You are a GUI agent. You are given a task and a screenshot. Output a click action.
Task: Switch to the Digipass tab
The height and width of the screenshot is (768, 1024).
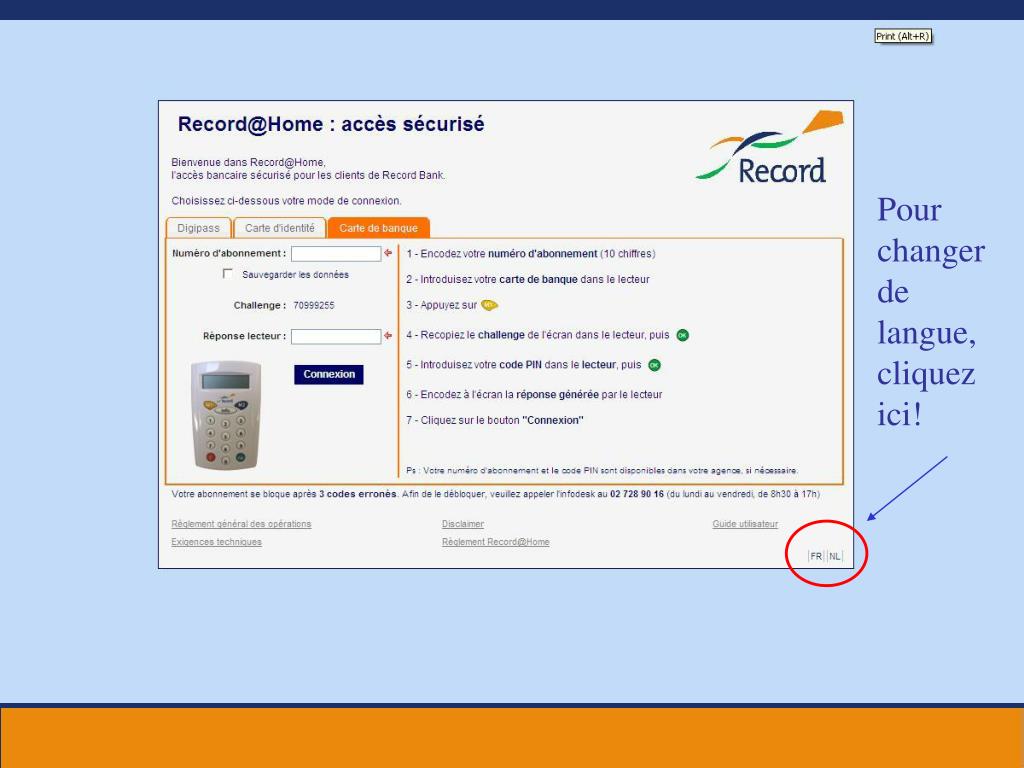tap(199, 228)
